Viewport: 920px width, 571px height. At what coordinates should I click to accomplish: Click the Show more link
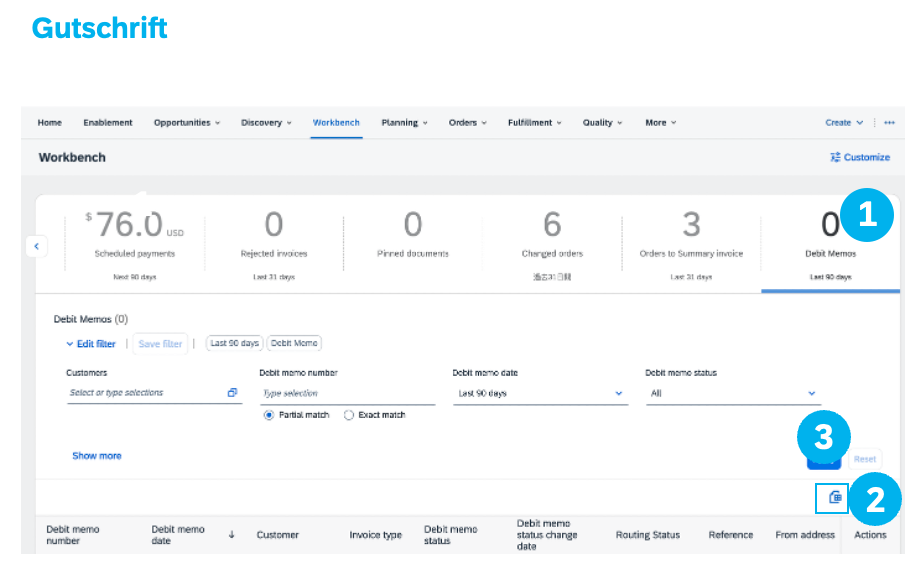point(97,456)
